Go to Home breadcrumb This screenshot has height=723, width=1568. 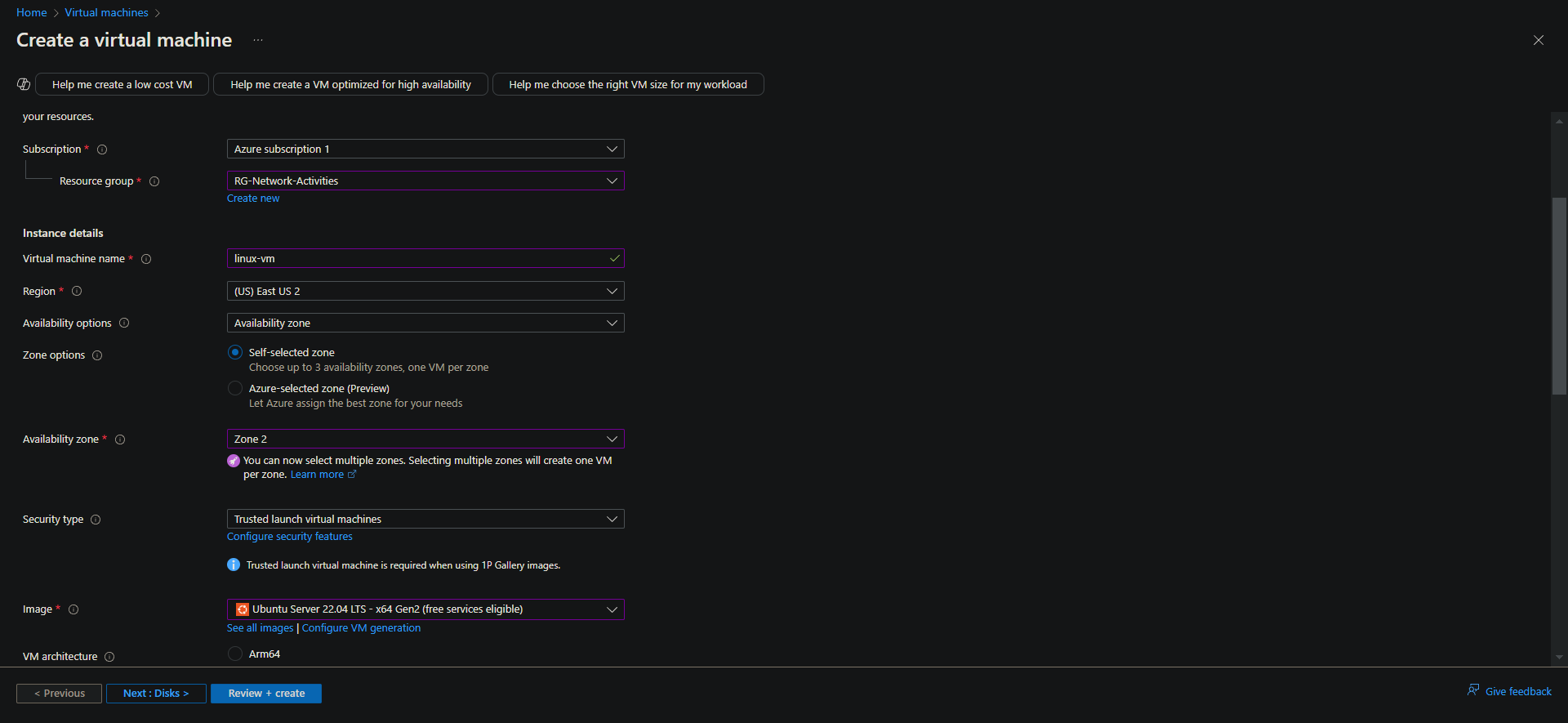(32, 12)
